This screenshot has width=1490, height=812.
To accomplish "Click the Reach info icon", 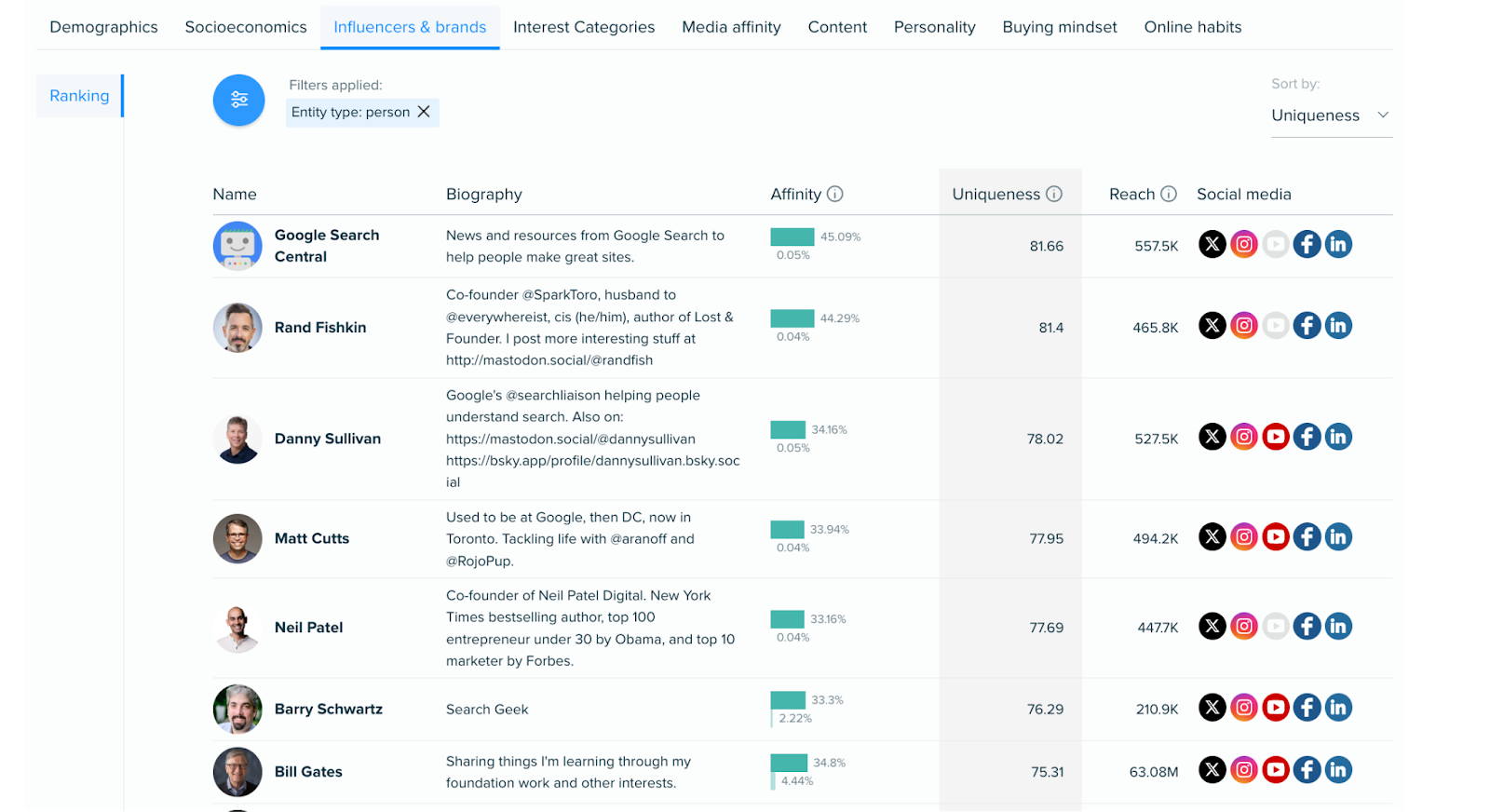I will (x=1169, y=194).
